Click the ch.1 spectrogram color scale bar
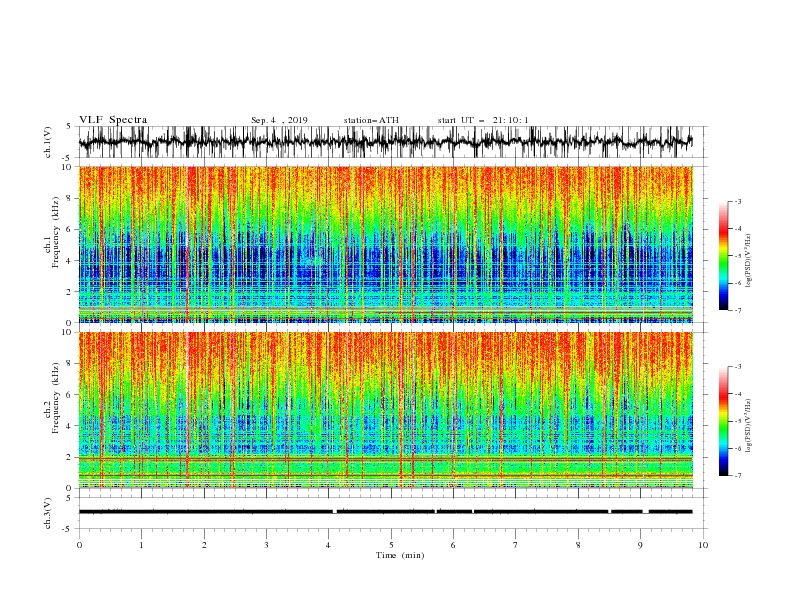792x612 pixels. click(x=723, y=256)
